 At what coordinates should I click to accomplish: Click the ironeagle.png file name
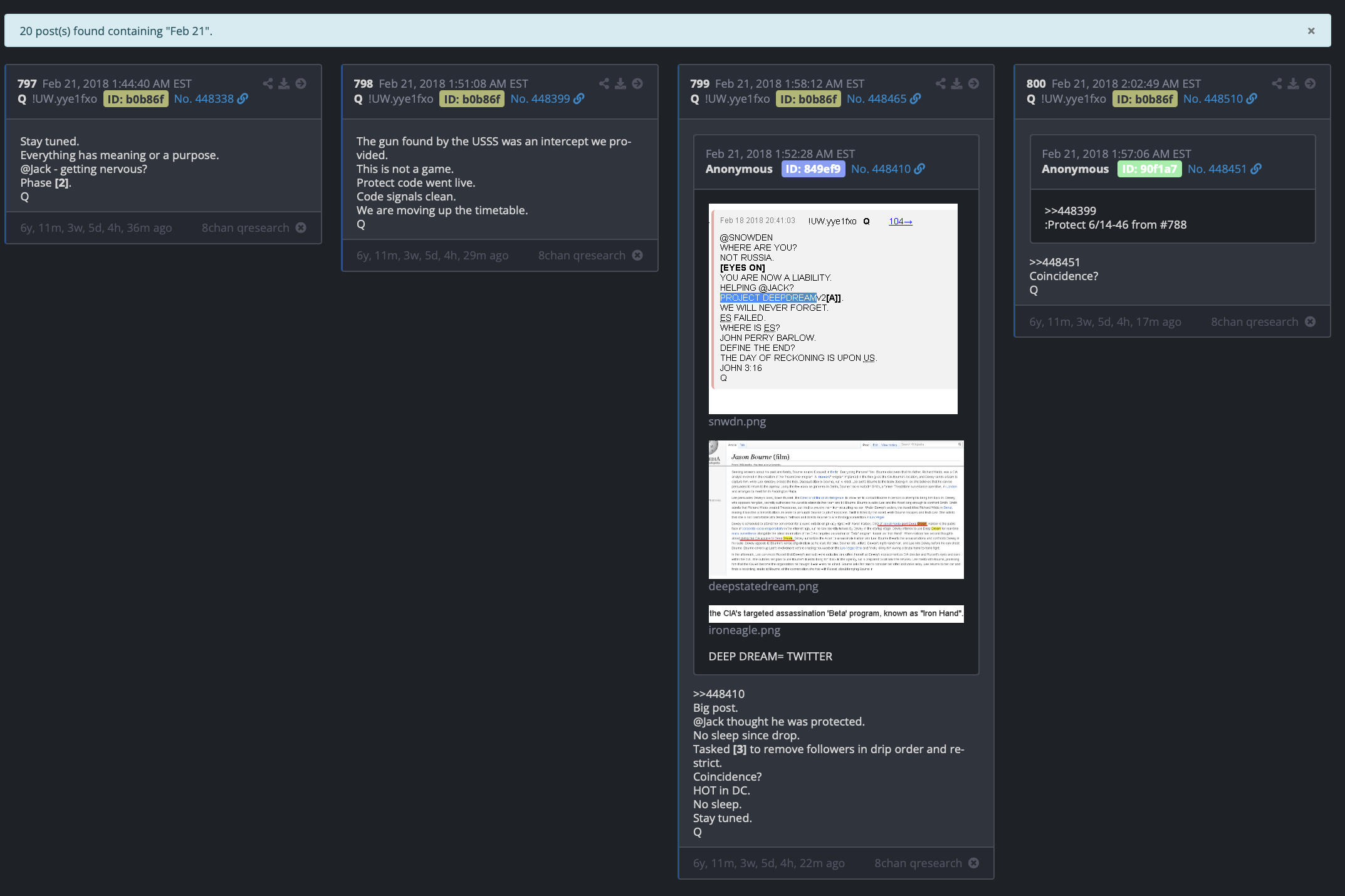(x=745, y=630)
